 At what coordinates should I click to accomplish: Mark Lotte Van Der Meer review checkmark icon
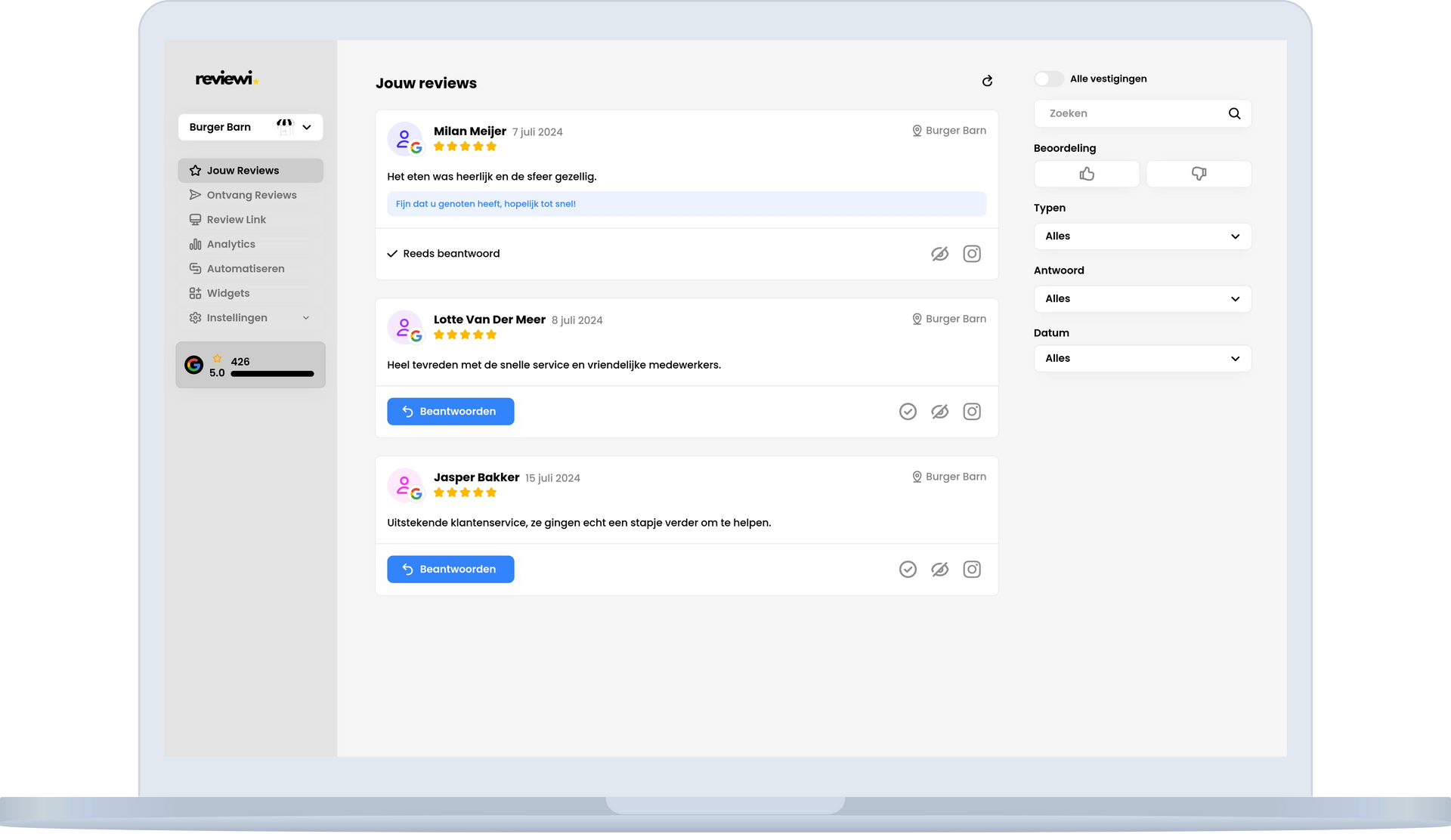908,412
